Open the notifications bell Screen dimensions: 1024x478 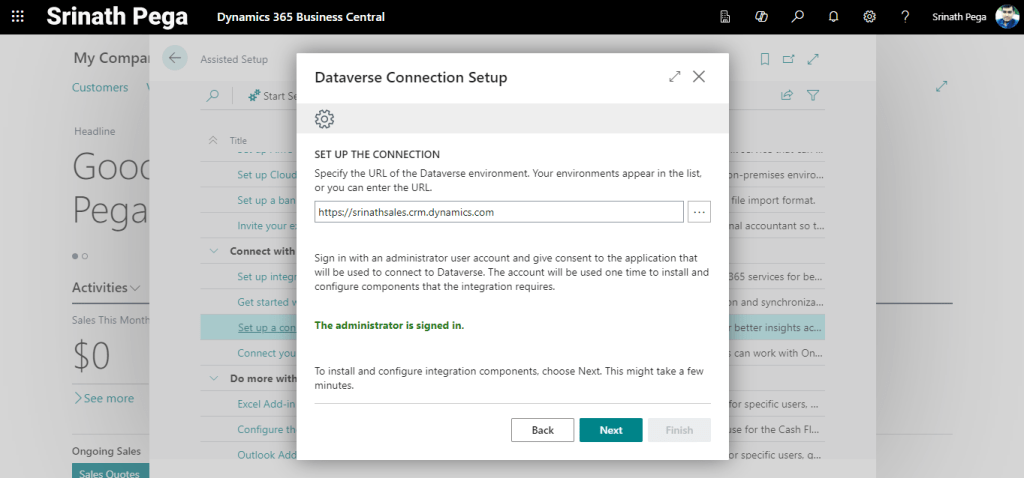(833, 17)
